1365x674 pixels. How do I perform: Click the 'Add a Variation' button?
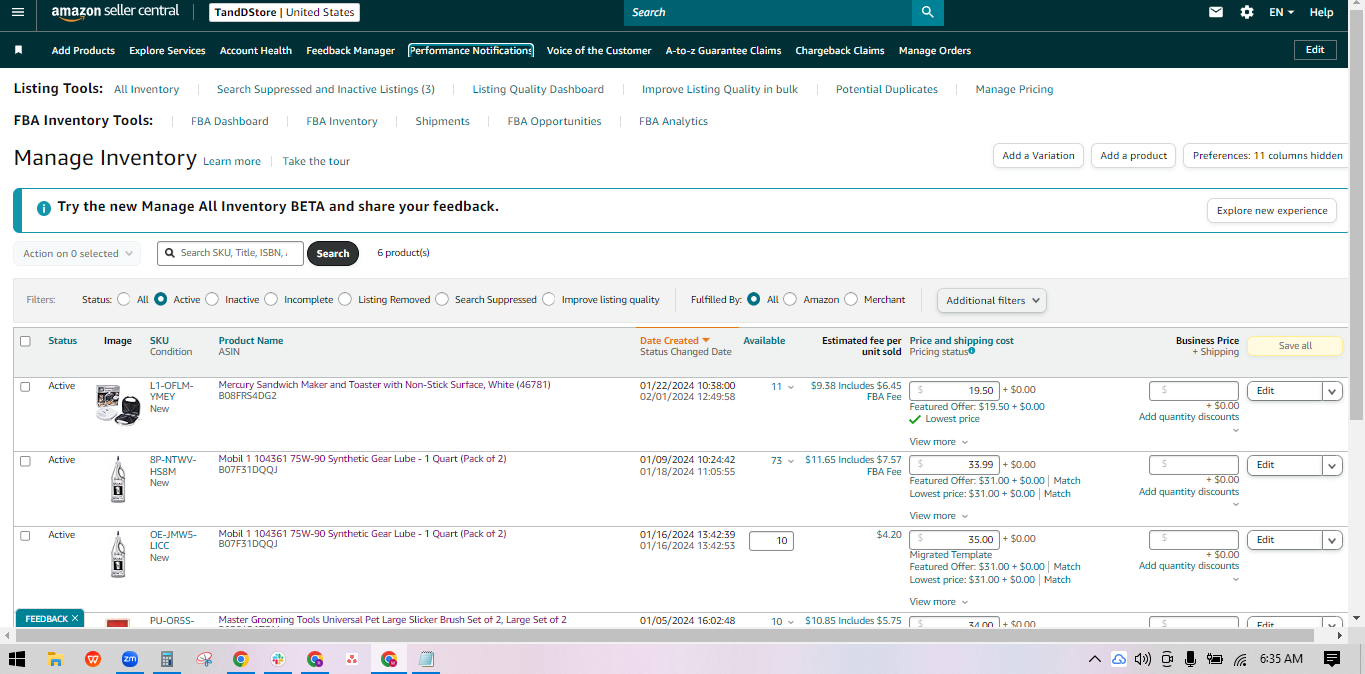point(1038,156)
